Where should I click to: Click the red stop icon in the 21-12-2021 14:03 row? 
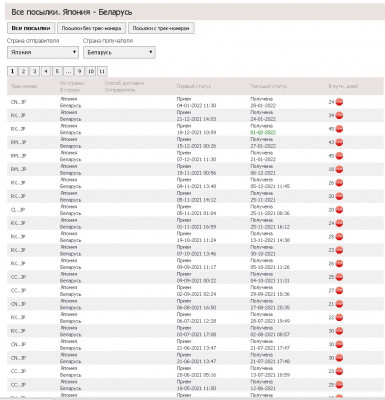click(x=339, y=115)
